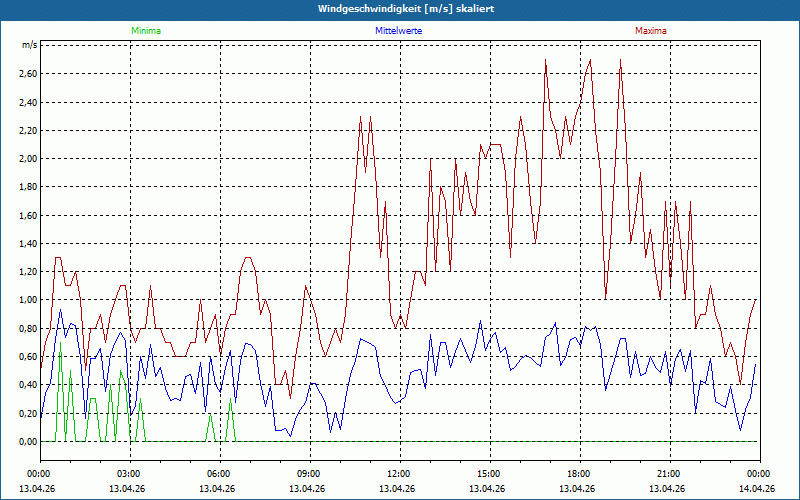This screenshot has height=500, width=800.
Task: Click the 0,00 y-axis baseline label
Action: [x=27, y=442]
